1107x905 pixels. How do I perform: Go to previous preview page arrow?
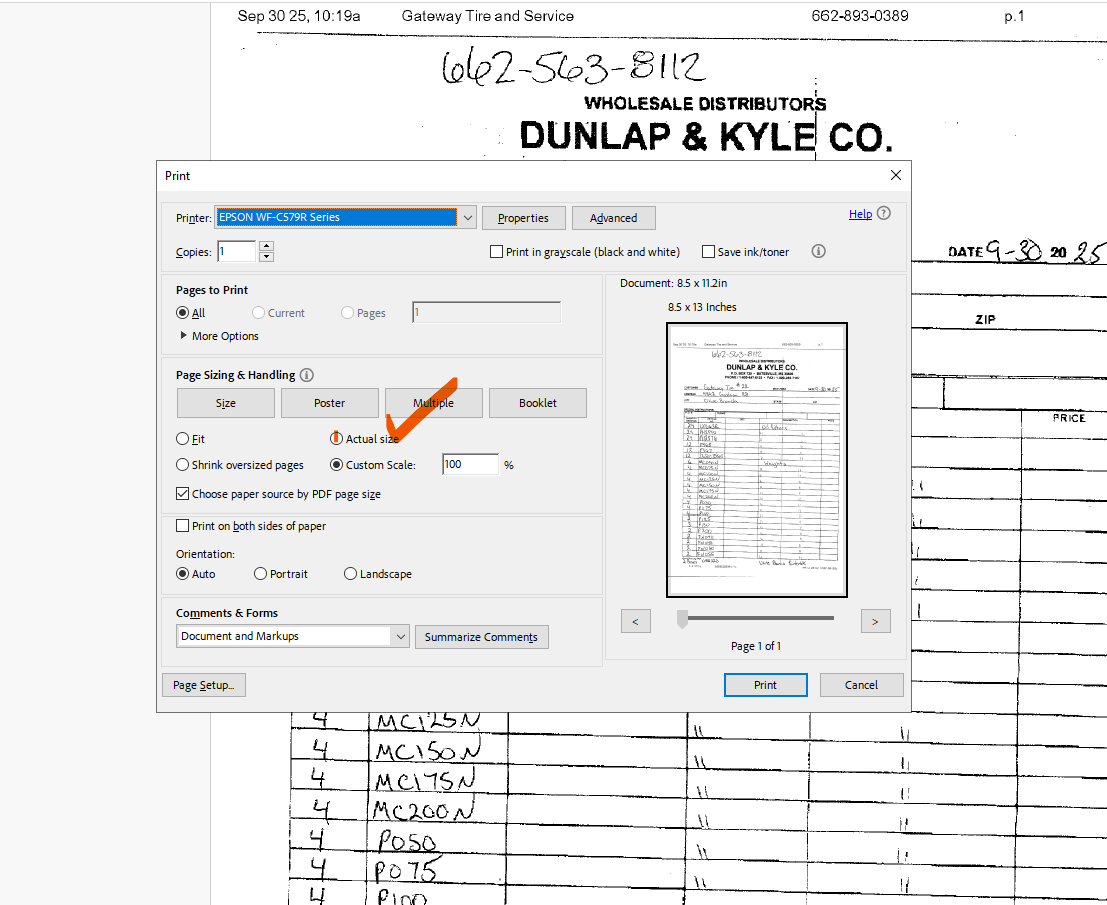pos(635,621)
